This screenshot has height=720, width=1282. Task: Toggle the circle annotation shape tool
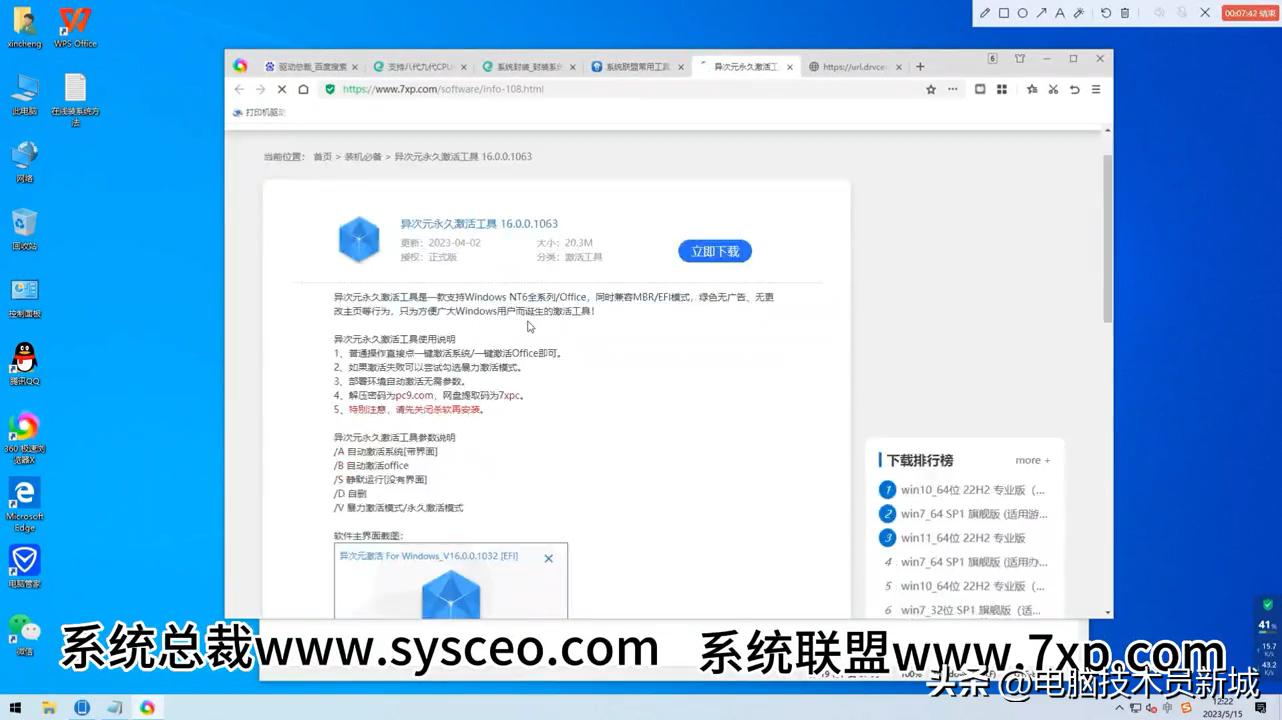click(1022, 13)
